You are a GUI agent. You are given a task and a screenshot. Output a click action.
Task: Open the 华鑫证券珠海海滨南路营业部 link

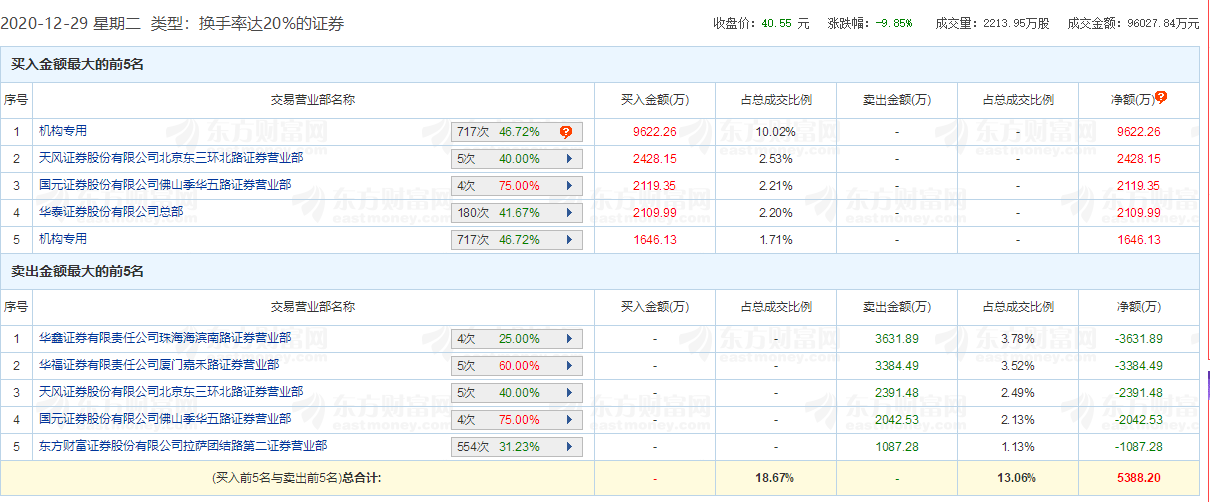(x=165, y=338)
